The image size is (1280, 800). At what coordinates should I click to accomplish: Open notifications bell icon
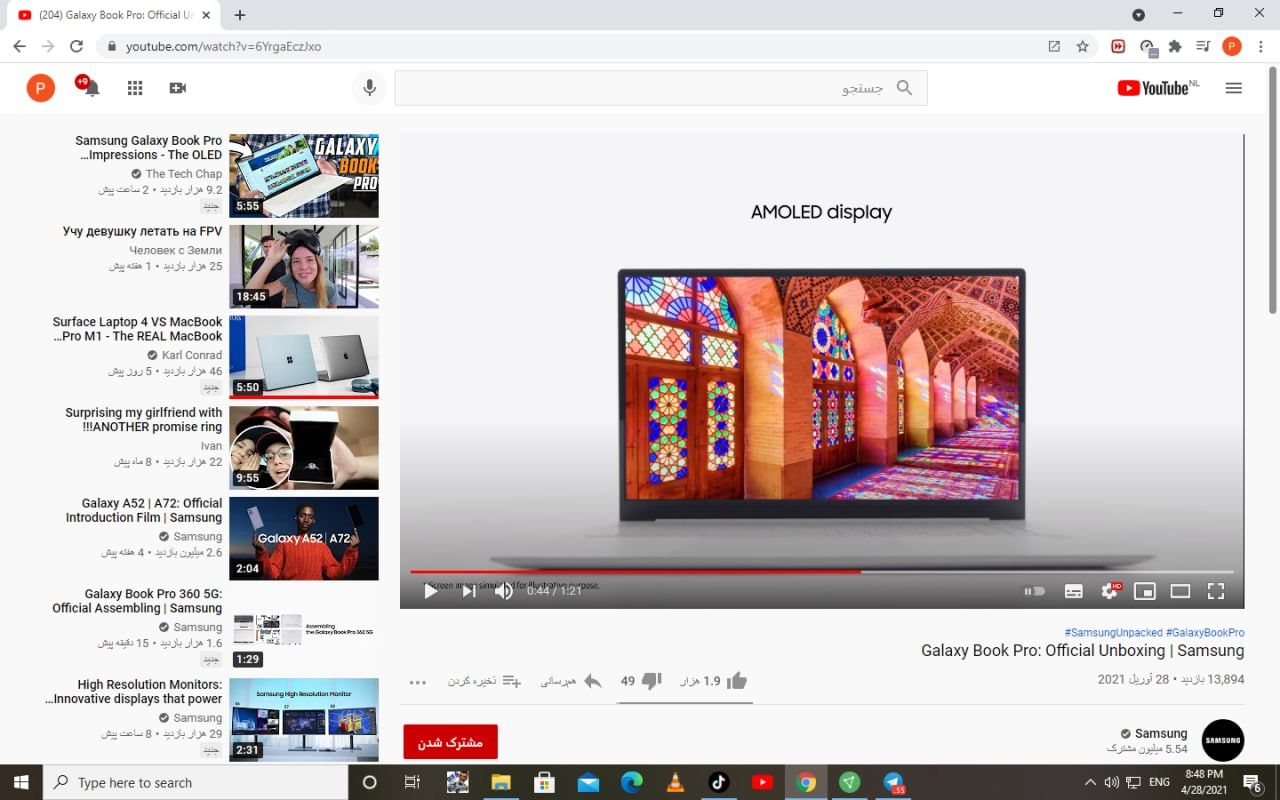(92, 88)
